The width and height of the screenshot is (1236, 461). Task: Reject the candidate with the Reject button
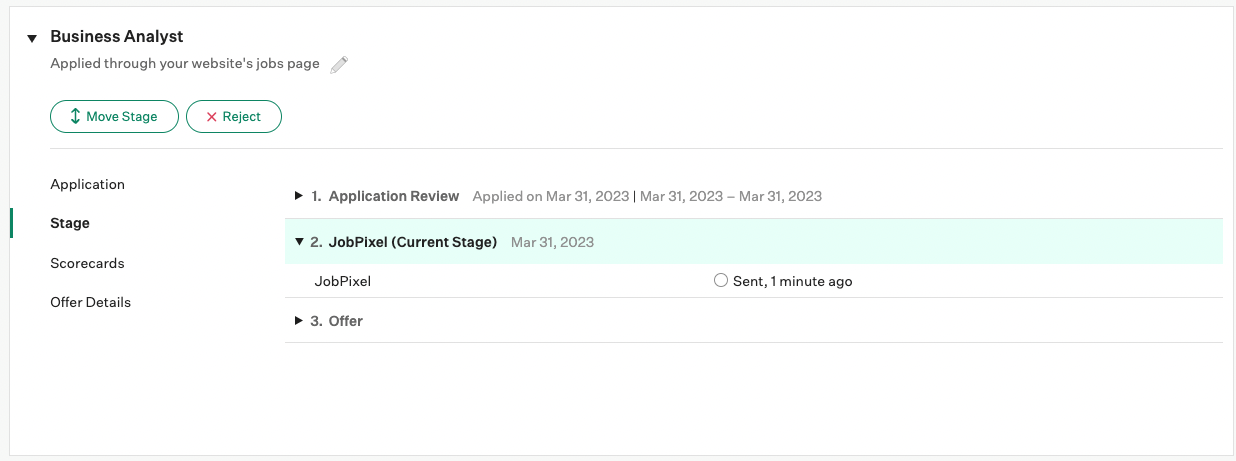234,116
